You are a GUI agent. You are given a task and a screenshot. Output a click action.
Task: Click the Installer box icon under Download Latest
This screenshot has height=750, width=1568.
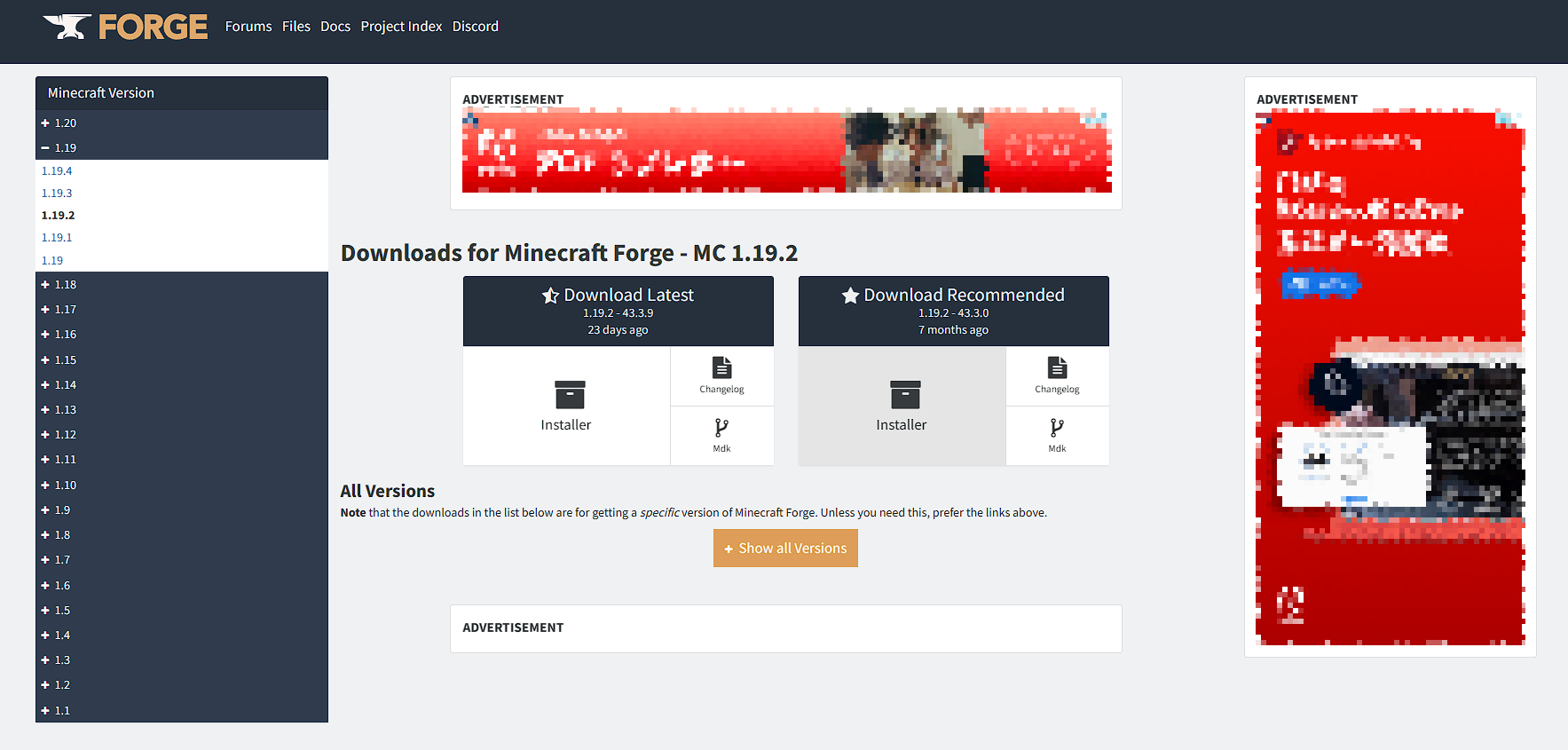569,395
